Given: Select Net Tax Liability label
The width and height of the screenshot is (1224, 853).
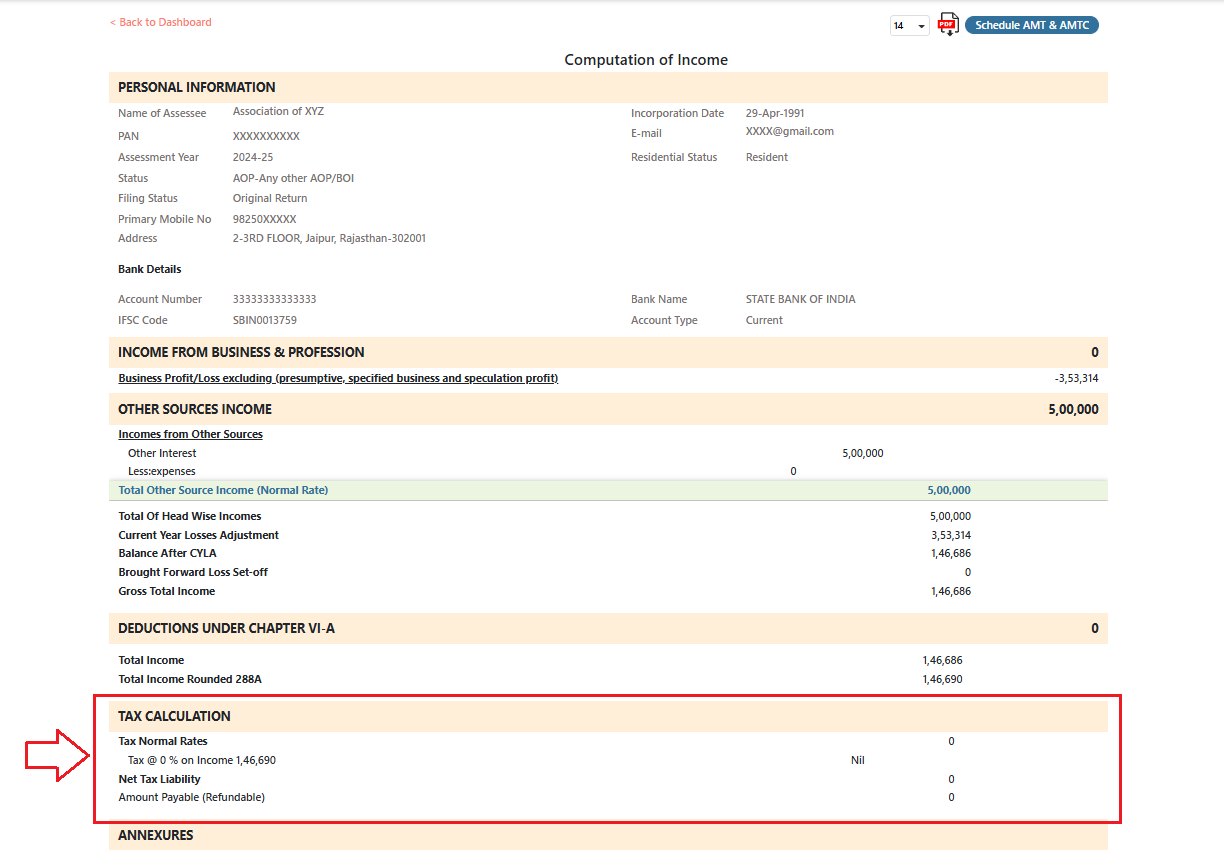Looking at the screenshot, I should 159,779.
